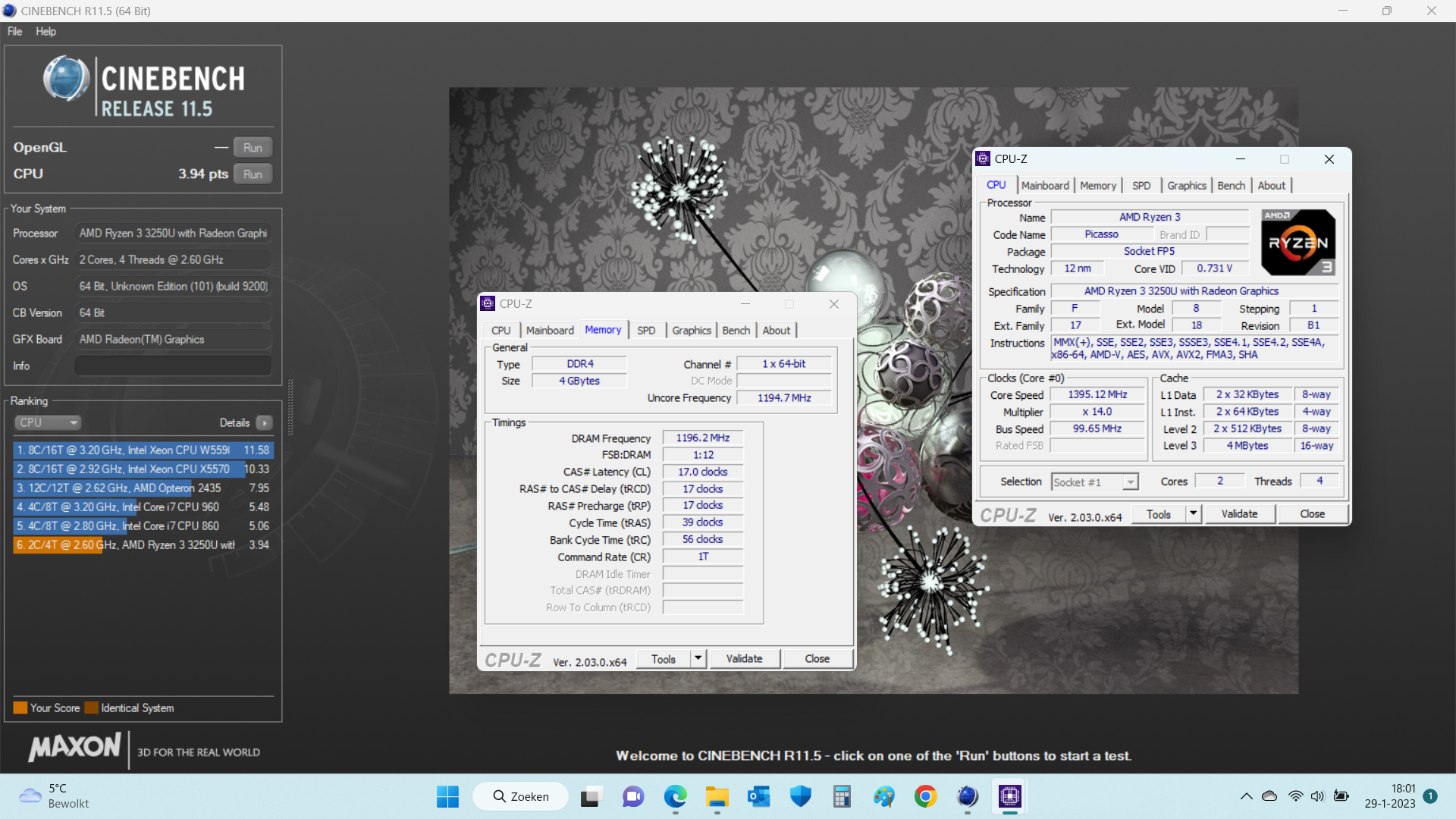1456x819 pixels.
Task: Click the taskbar clock showing 18:01
Action: tap(1390, 796)
